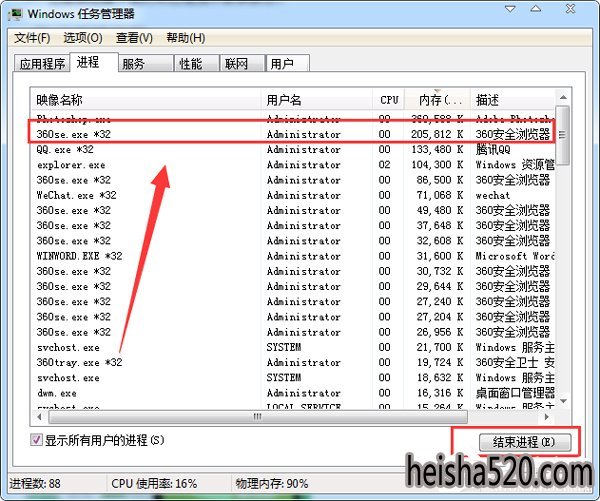The image size is (600, 501).
Task: Close the Task Manager window
Action: coord(571,9)
